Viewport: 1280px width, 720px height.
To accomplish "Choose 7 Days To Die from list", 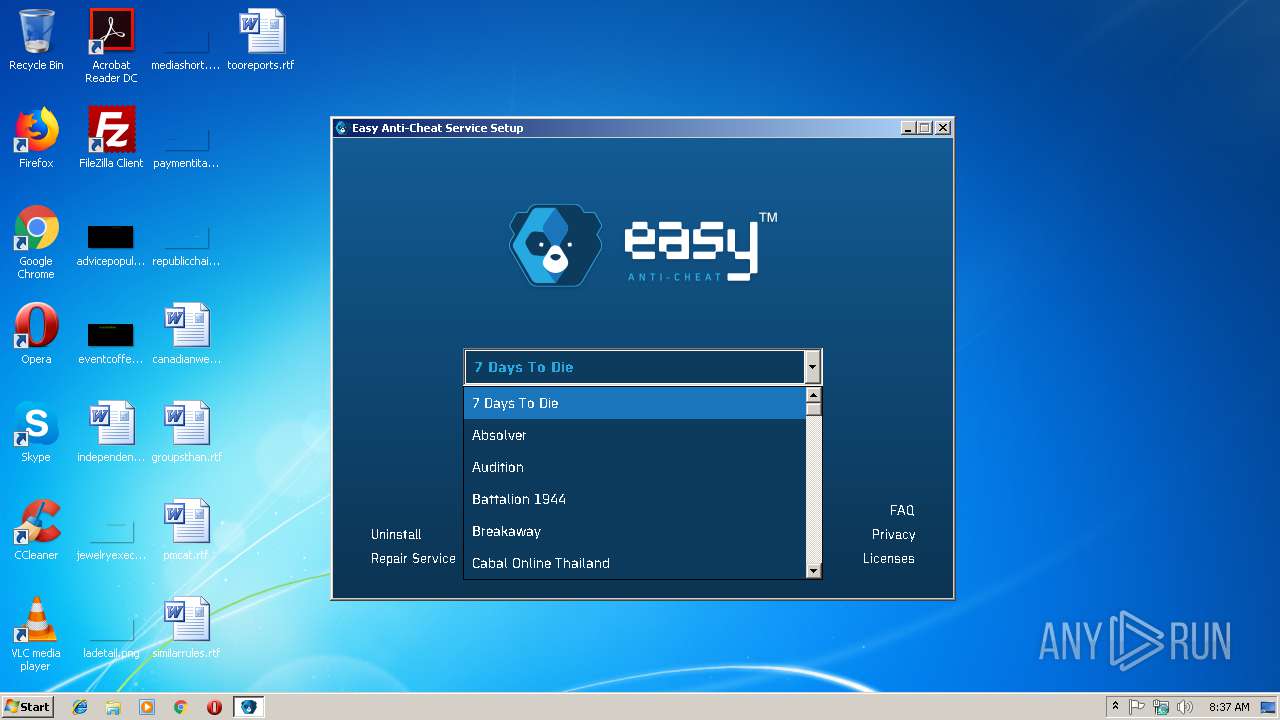I will point(635,403).
